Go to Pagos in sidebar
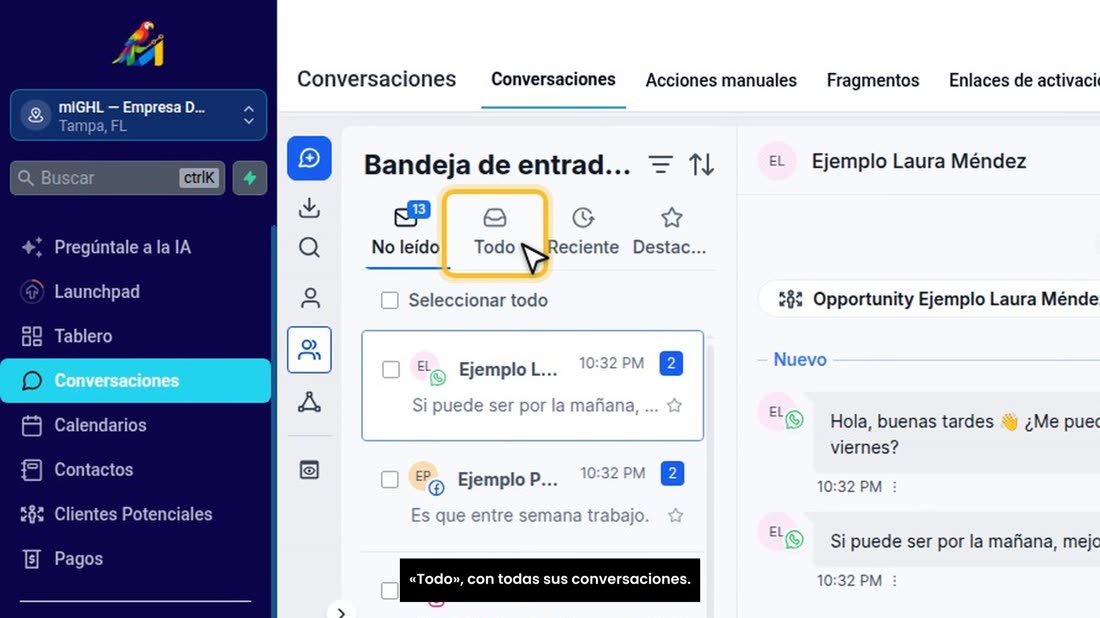 (x=79, y=558)
